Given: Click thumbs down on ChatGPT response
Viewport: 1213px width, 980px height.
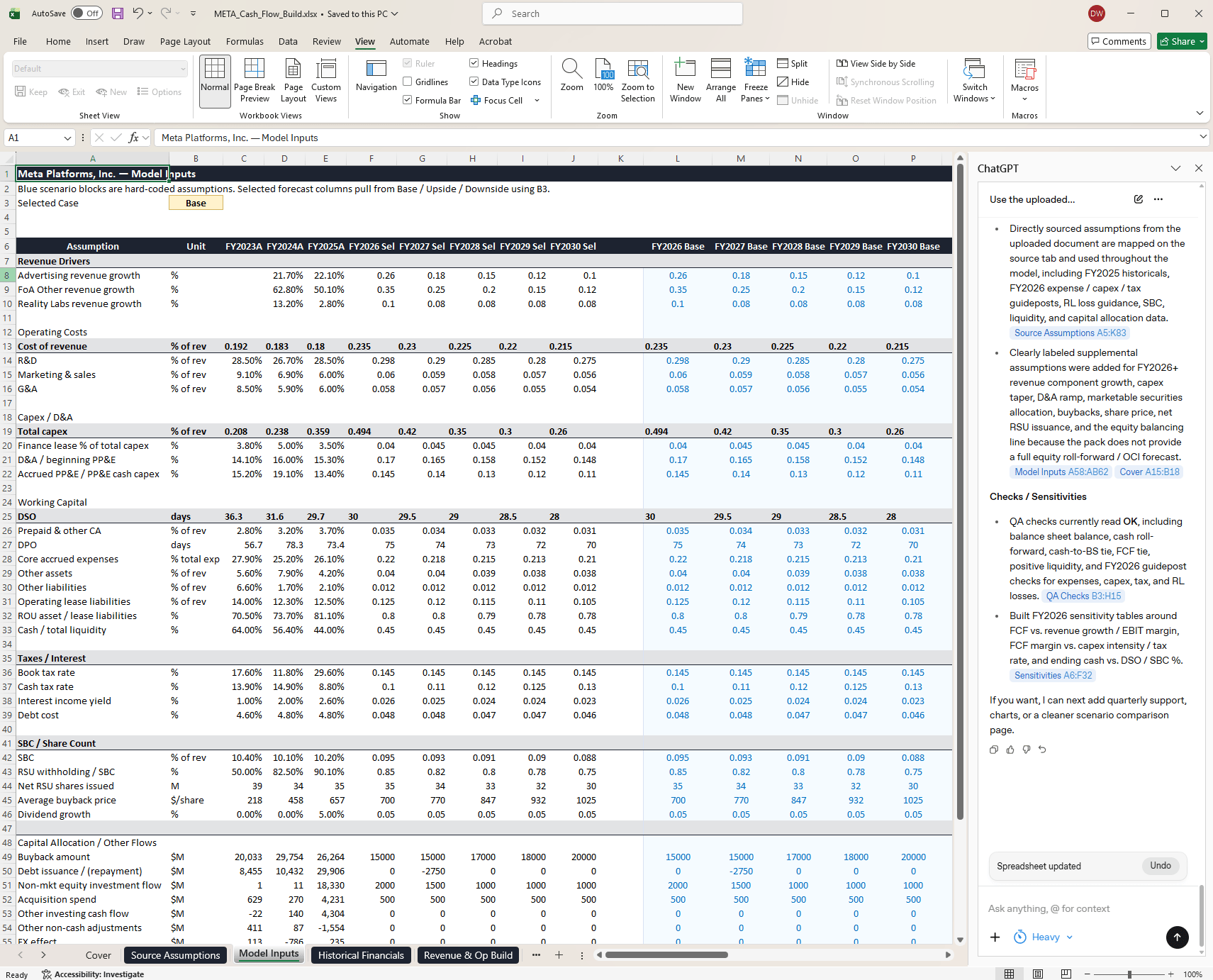Looking at the screenshot, I should (1027, 750).
